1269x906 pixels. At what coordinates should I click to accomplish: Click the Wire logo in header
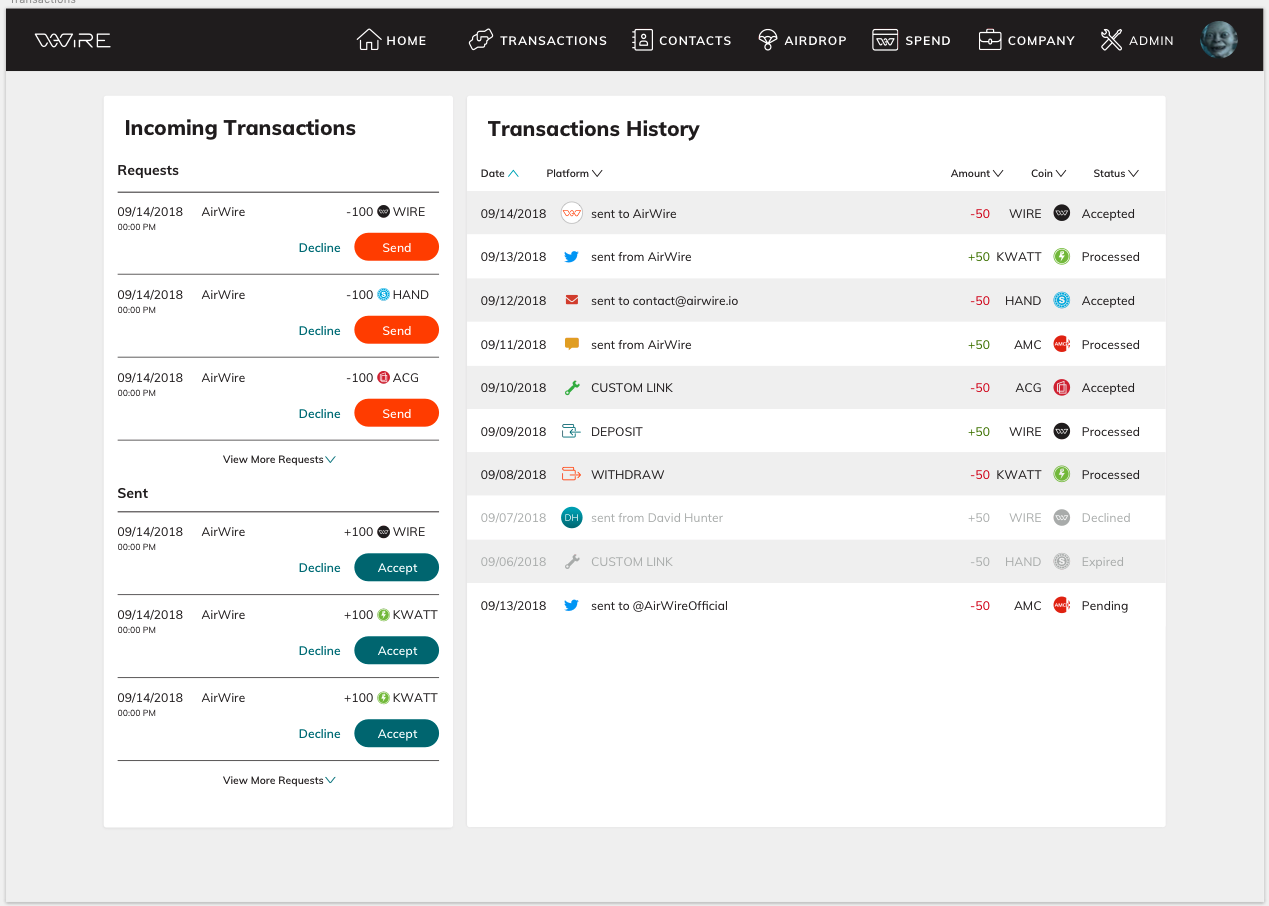[x=73, y=40]
